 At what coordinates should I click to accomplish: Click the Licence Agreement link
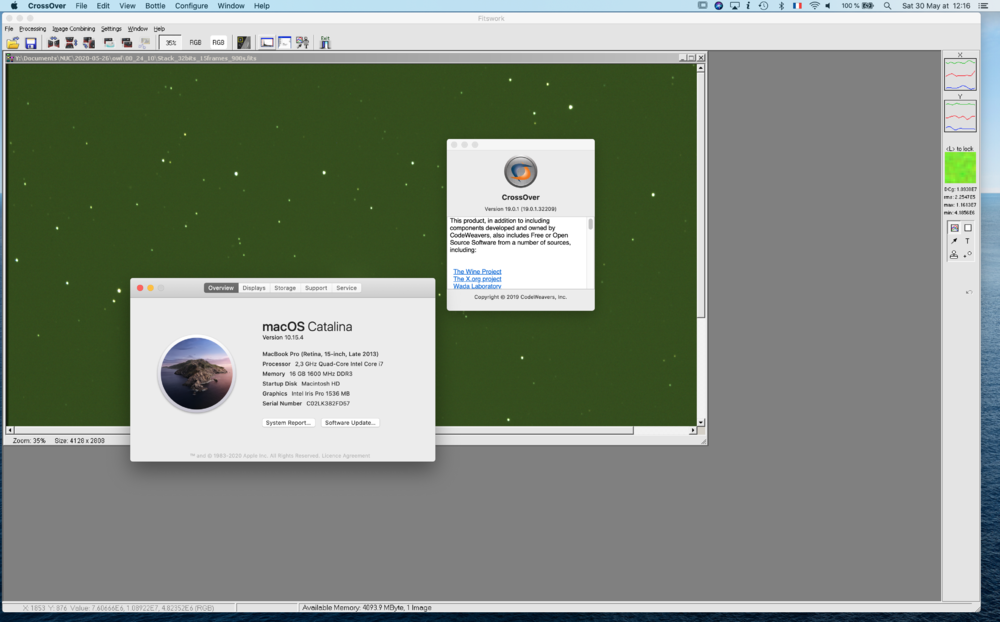click(x=346, y=455)
